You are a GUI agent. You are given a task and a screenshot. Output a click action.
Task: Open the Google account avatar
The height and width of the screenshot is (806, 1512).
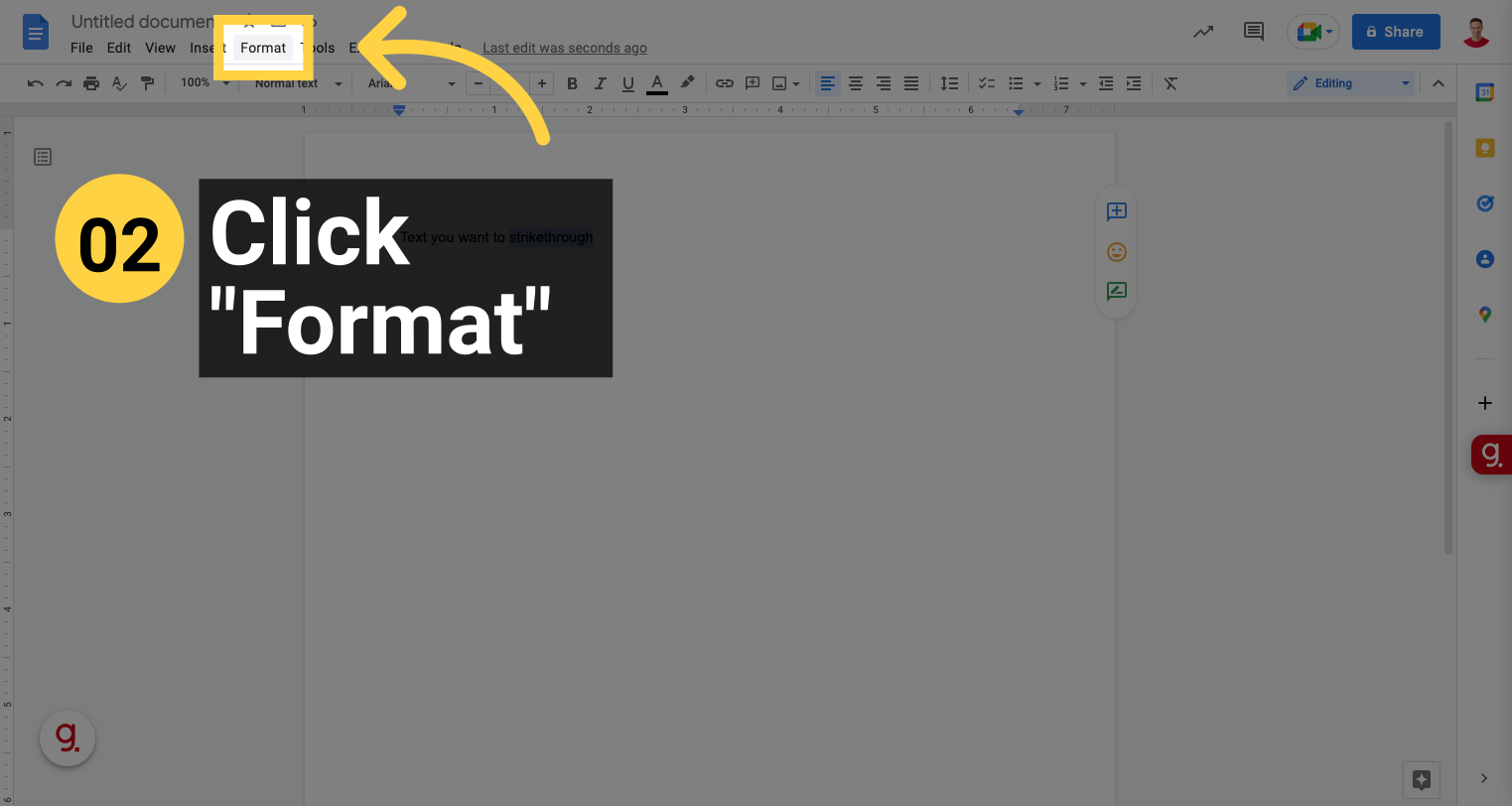point(1477,32)
